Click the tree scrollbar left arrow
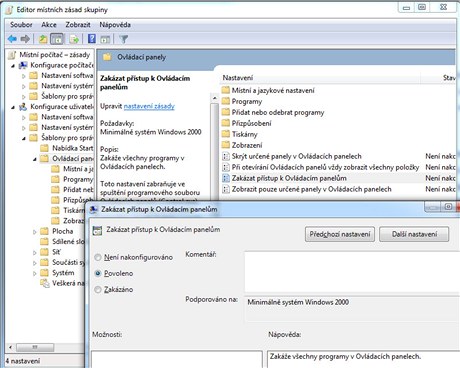460x368 pixels. [11, 347]
